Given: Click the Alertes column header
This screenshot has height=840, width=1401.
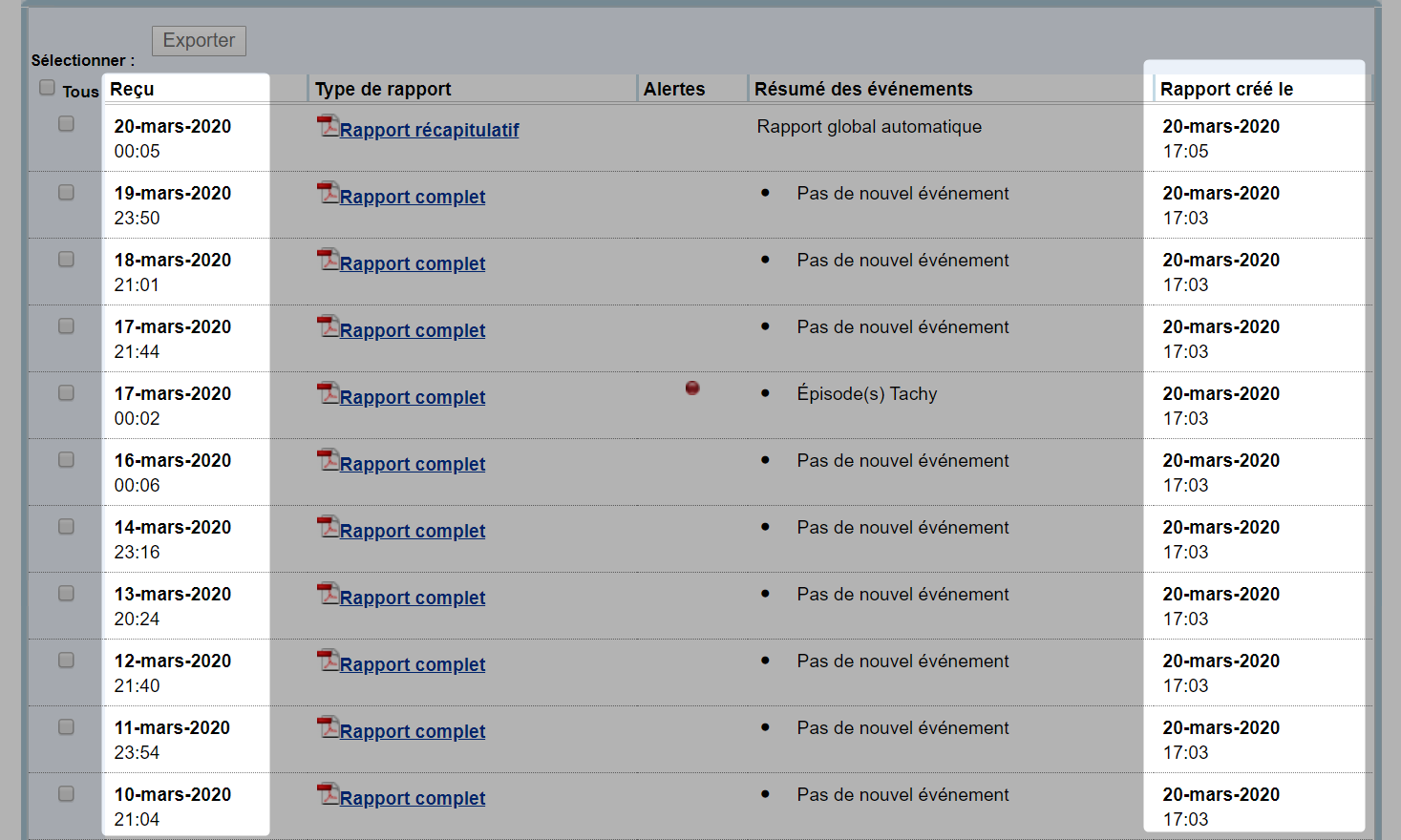Looking at the screenshot, I should pos(674,89).
